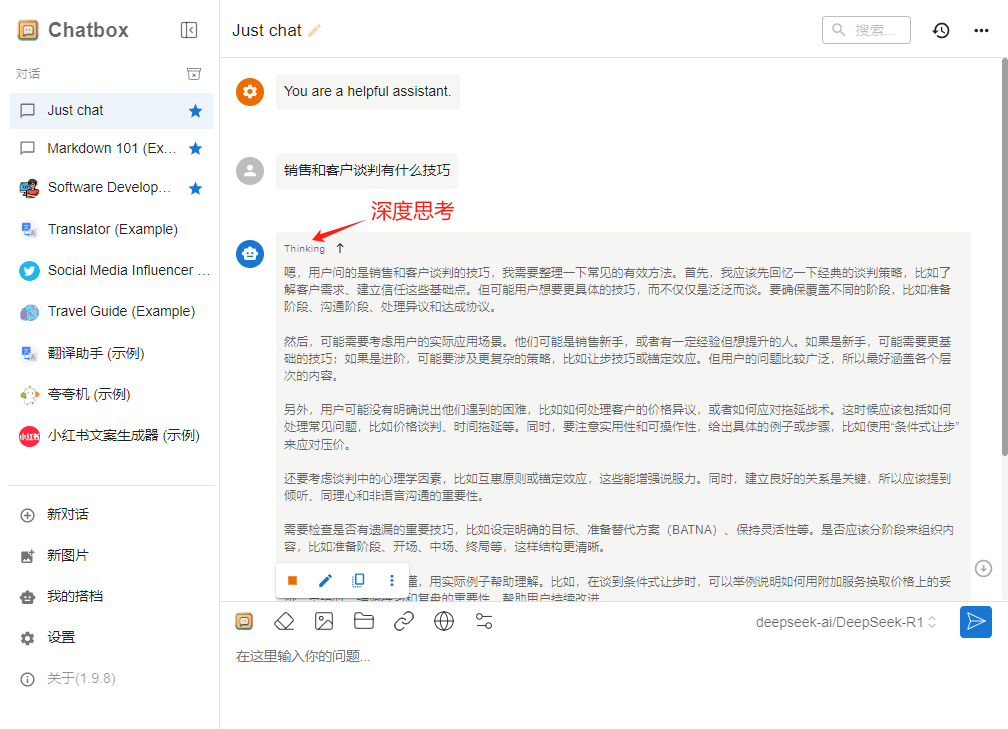Open the deepseek-ai/DeepSeek-R1 model selector

[846, 622]
